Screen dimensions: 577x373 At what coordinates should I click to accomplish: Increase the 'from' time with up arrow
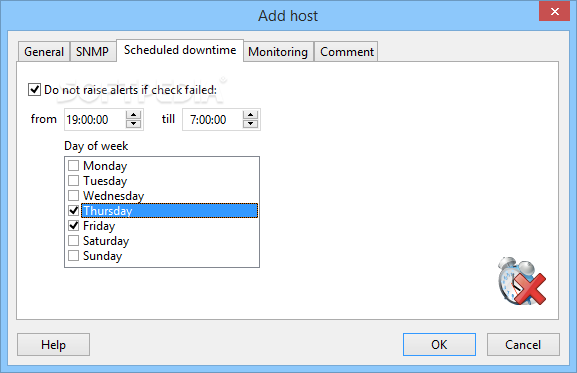133,115
